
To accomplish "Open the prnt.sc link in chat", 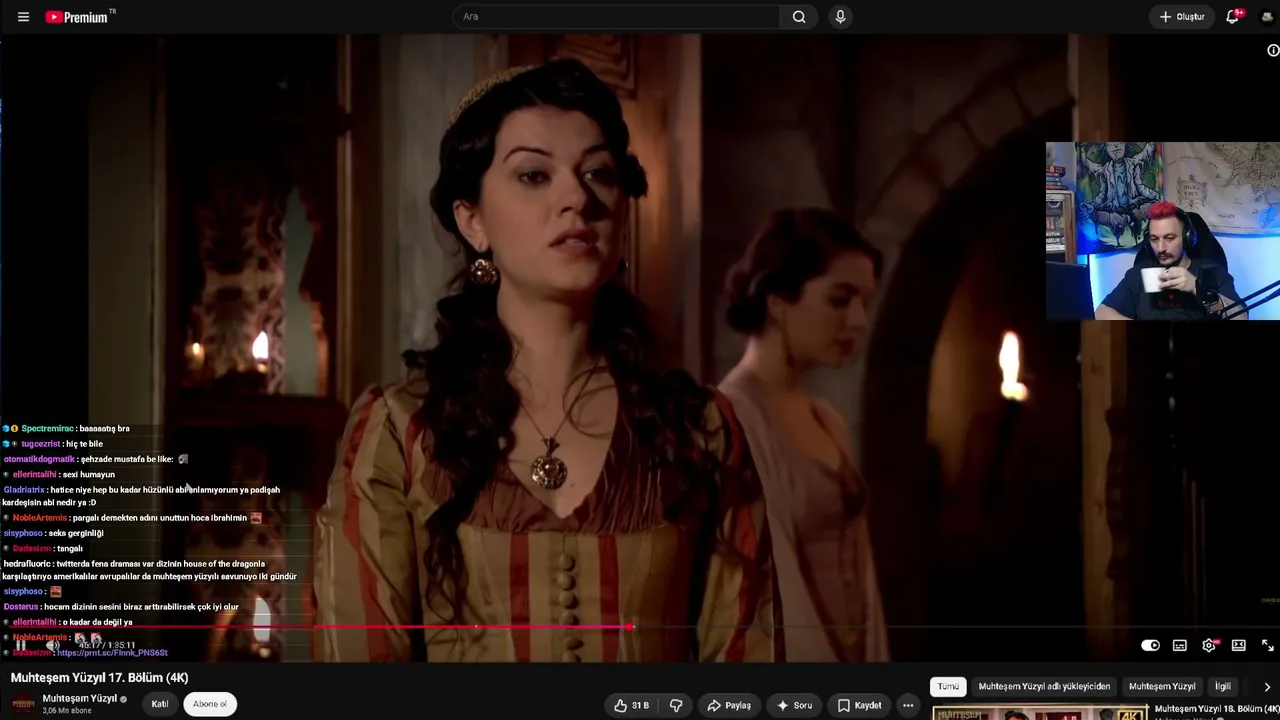I will click(x=112, y=653).
